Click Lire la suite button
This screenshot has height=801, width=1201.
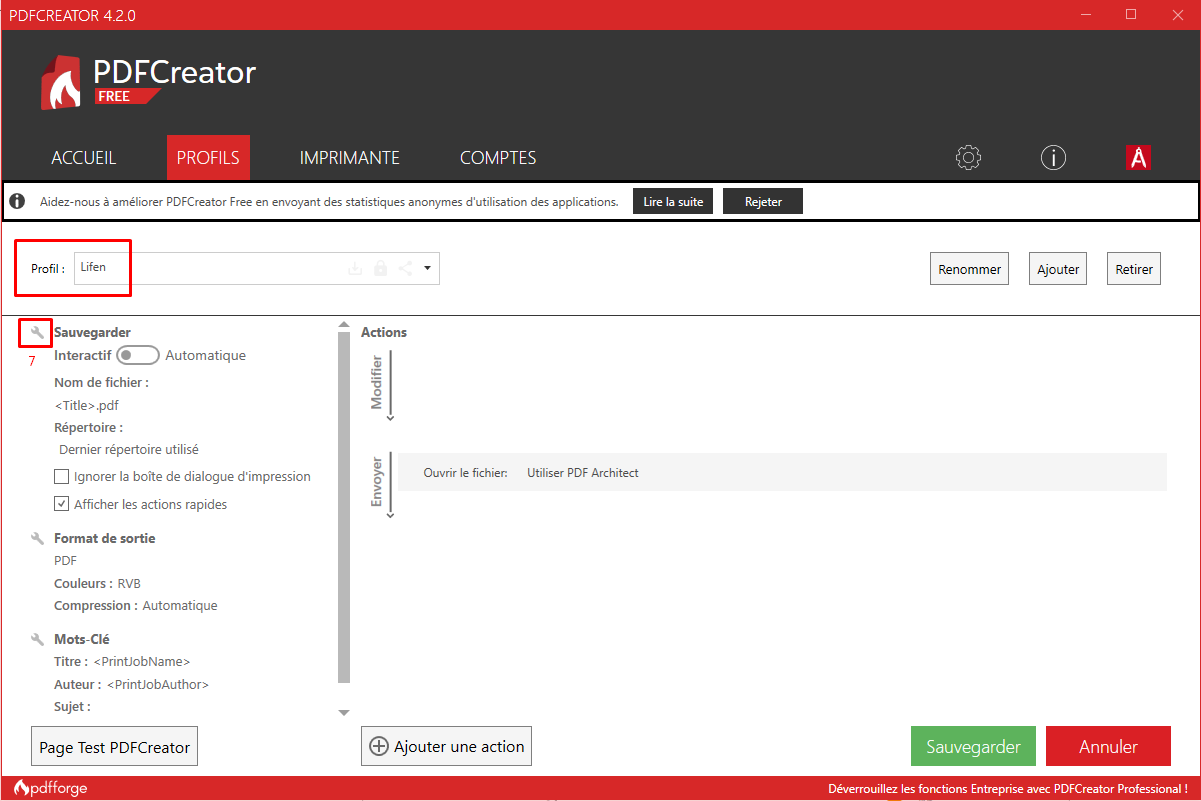(673, 201)
